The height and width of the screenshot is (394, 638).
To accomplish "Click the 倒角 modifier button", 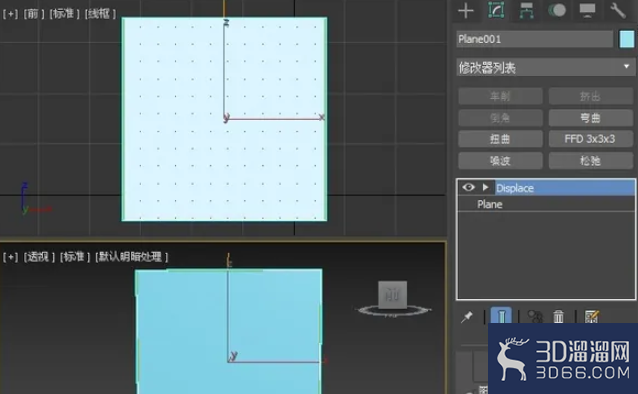I will 500,118.
